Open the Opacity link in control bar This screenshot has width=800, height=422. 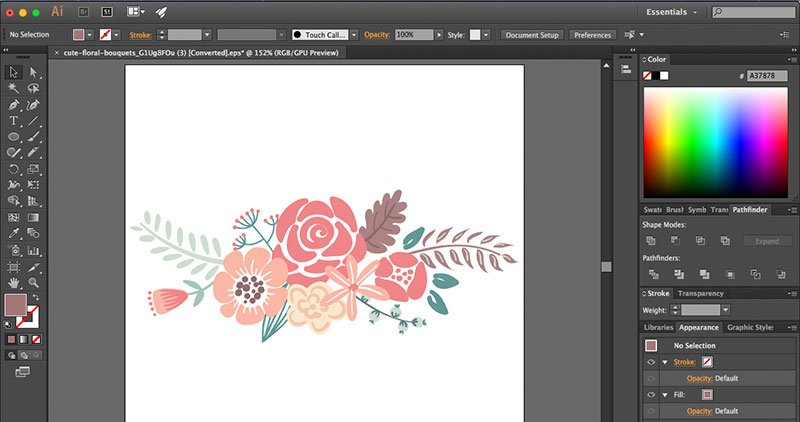(x=377, y=35)
